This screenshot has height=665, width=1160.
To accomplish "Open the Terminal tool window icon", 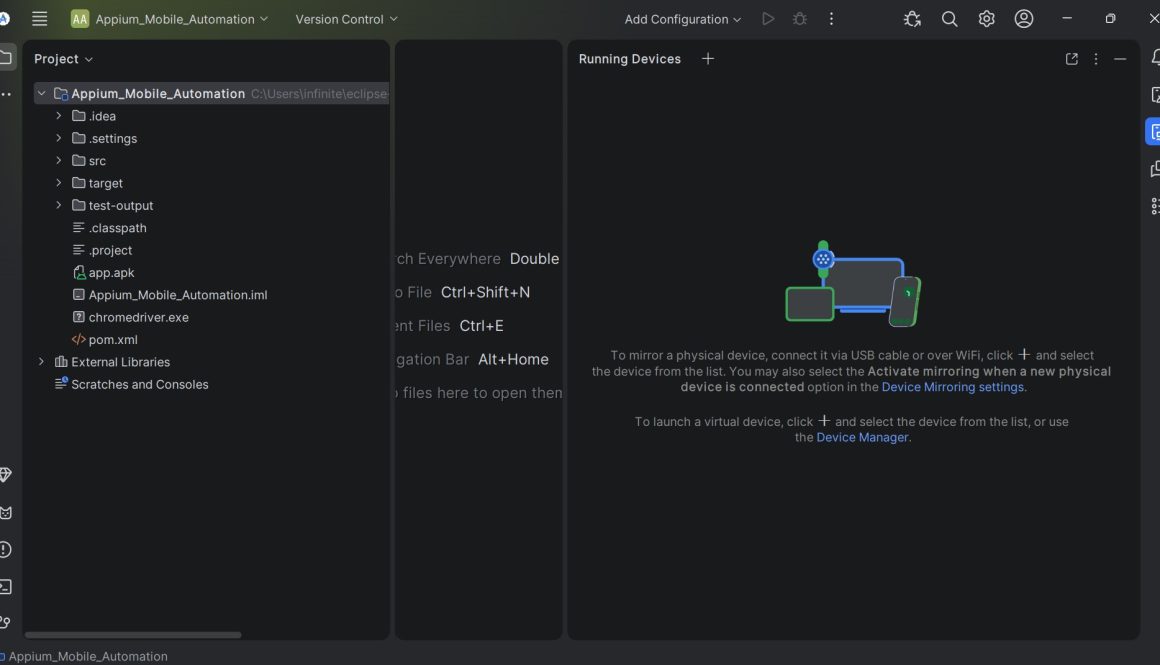I will pos(5,587).
